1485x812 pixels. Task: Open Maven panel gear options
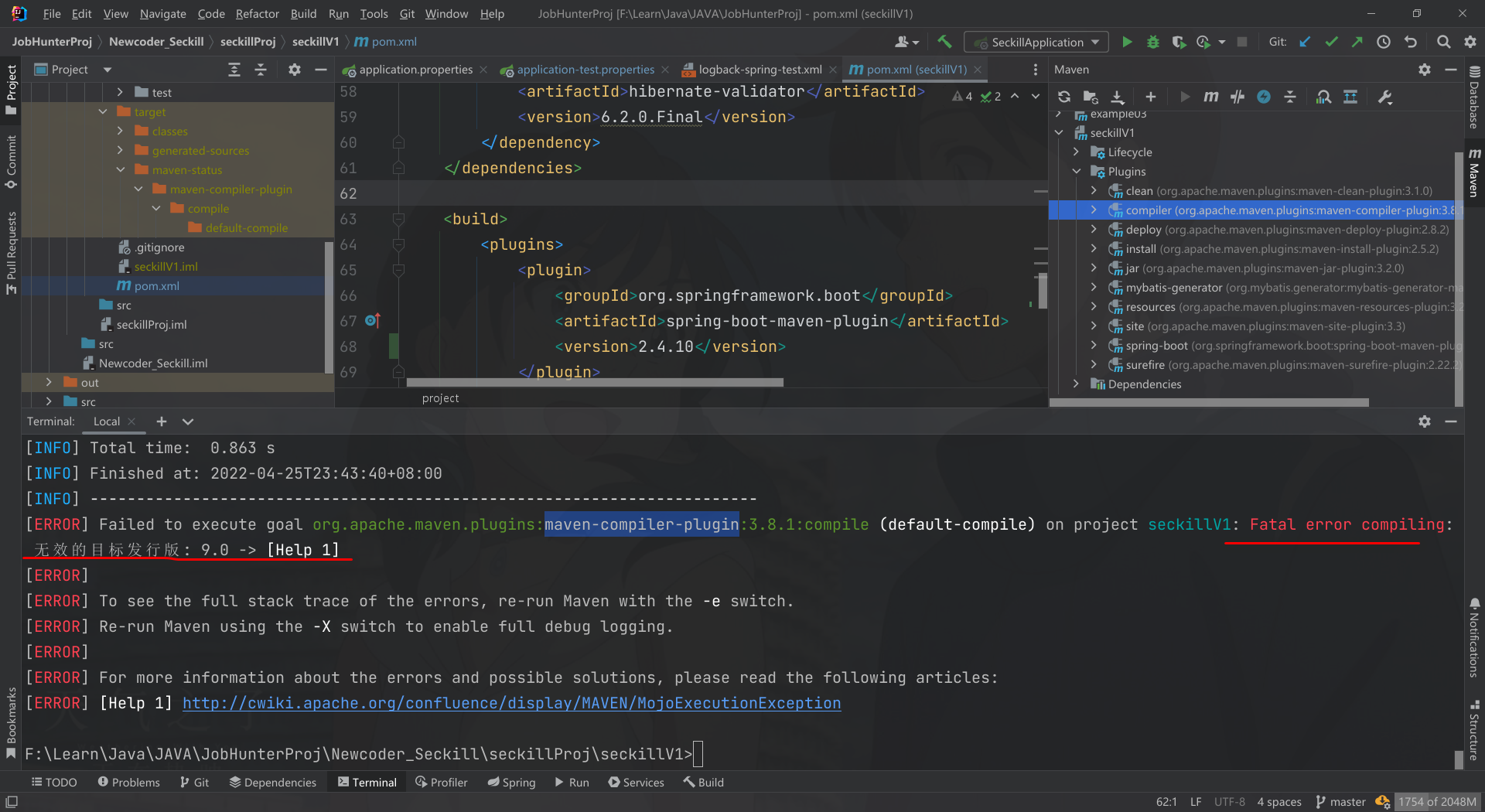click(x=1425, y=70)
